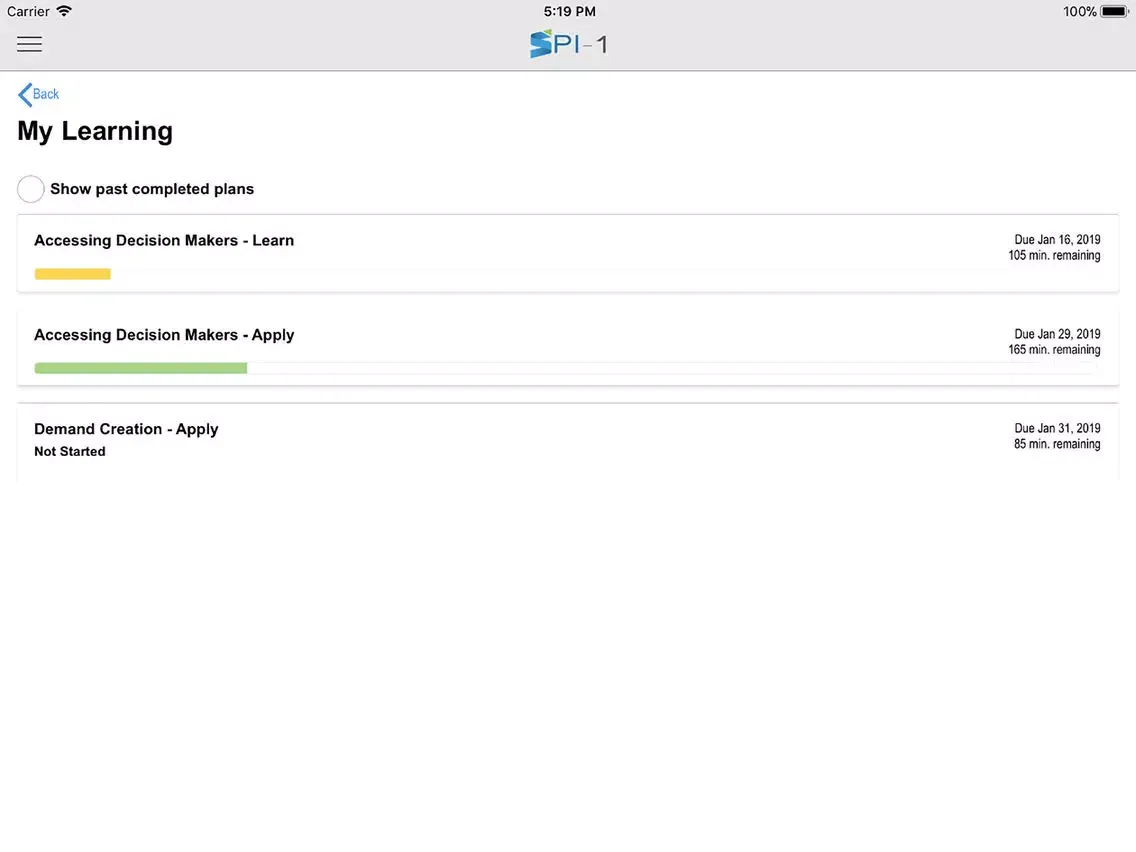
Task: Click the Wi-Fi status icon
Action: 65,11
